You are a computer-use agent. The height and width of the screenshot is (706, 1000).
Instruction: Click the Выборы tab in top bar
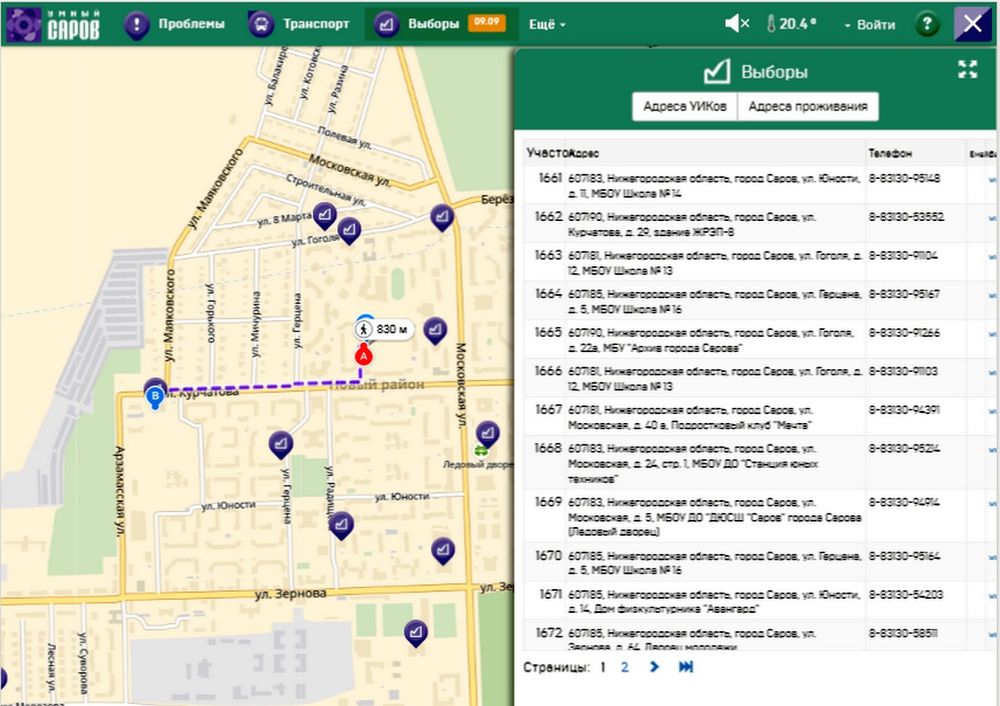pos(419,24)
